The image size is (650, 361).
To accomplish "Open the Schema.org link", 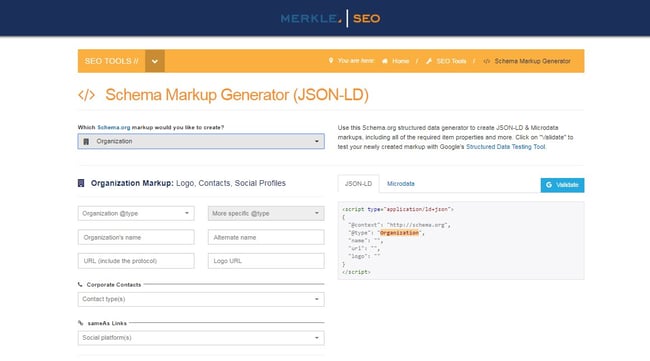I will pyautogui.click(x=114, y=127).
